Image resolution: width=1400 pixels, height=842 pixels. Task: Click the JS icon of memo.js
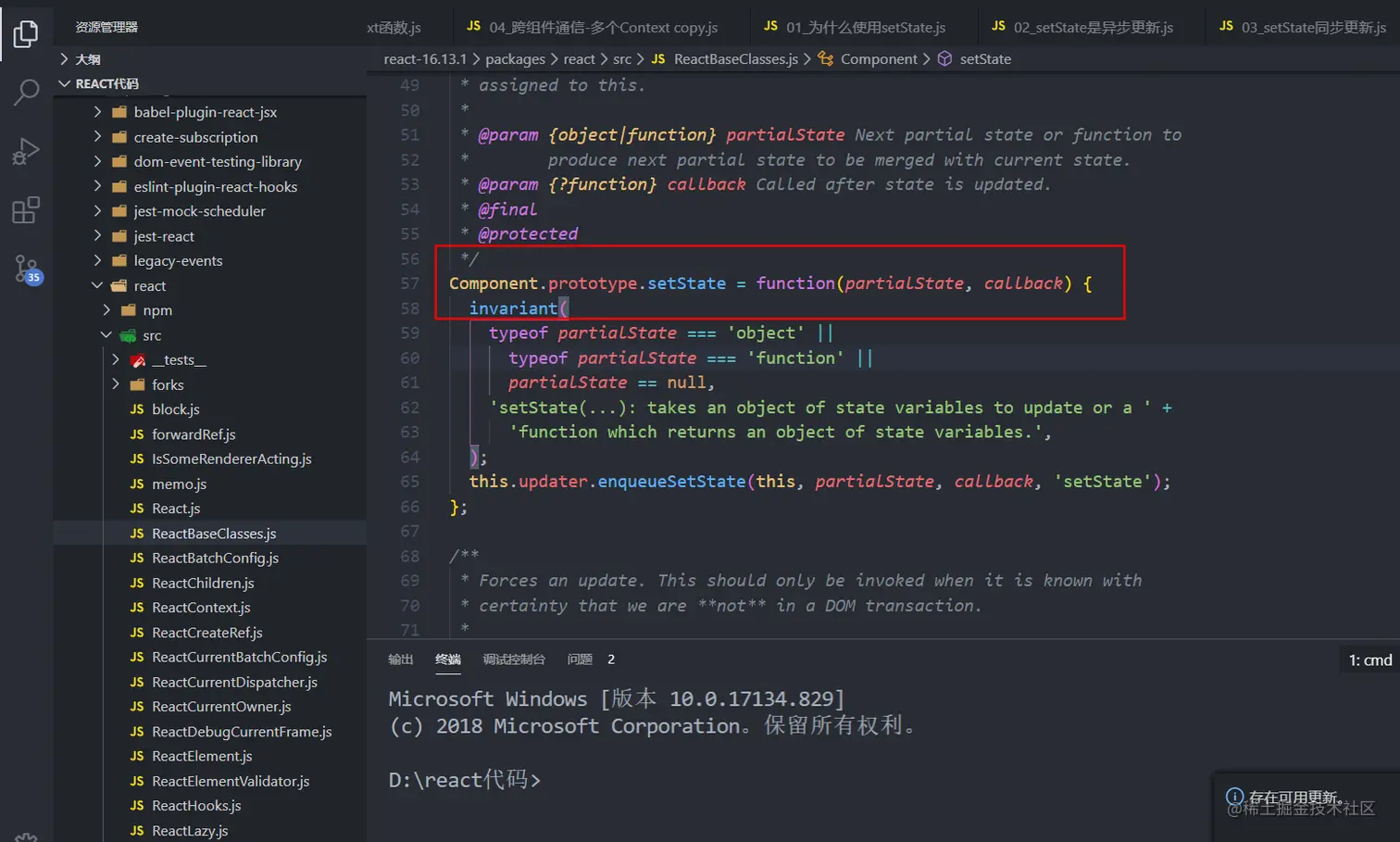137,484
